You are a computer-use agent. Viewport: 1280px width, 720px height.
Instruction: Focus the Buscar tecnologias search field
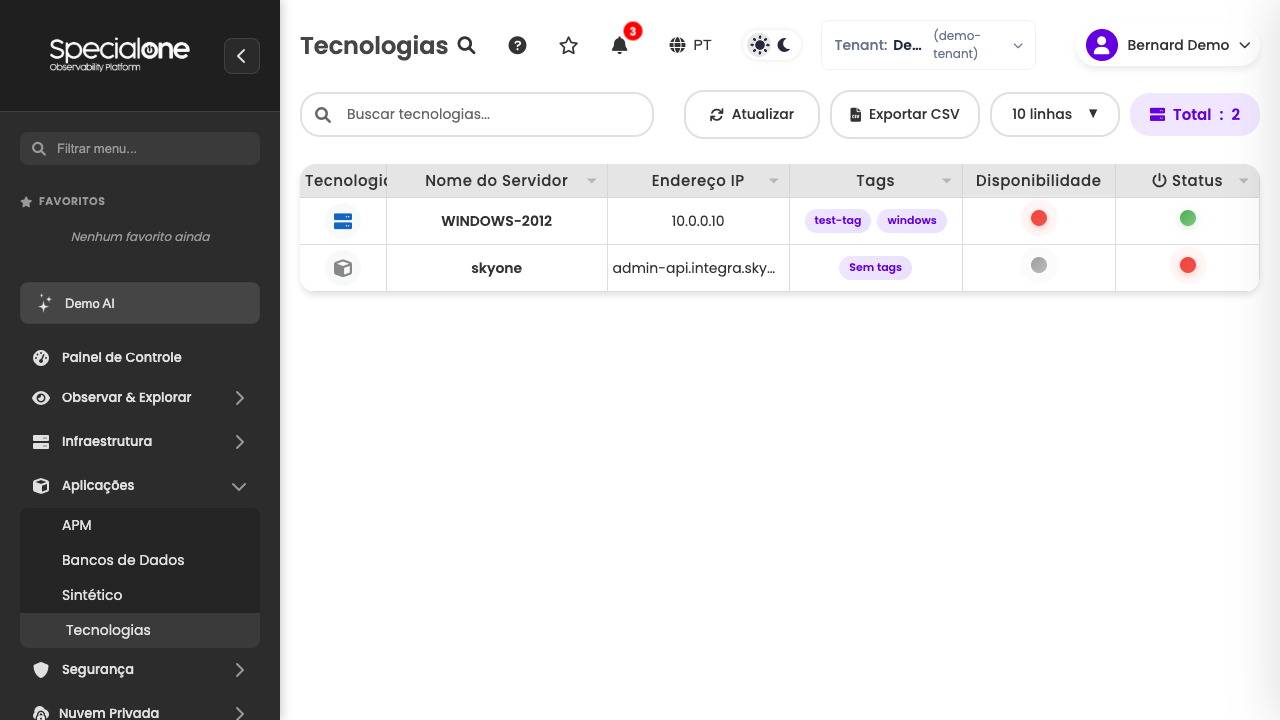(477, 114)
